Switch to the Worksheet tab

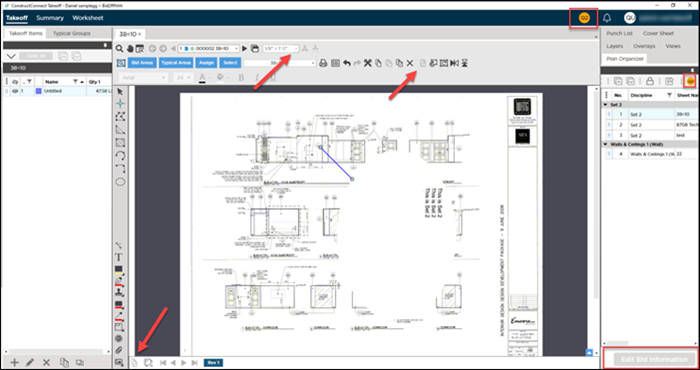pyautogui.click(x=88, y=18)
